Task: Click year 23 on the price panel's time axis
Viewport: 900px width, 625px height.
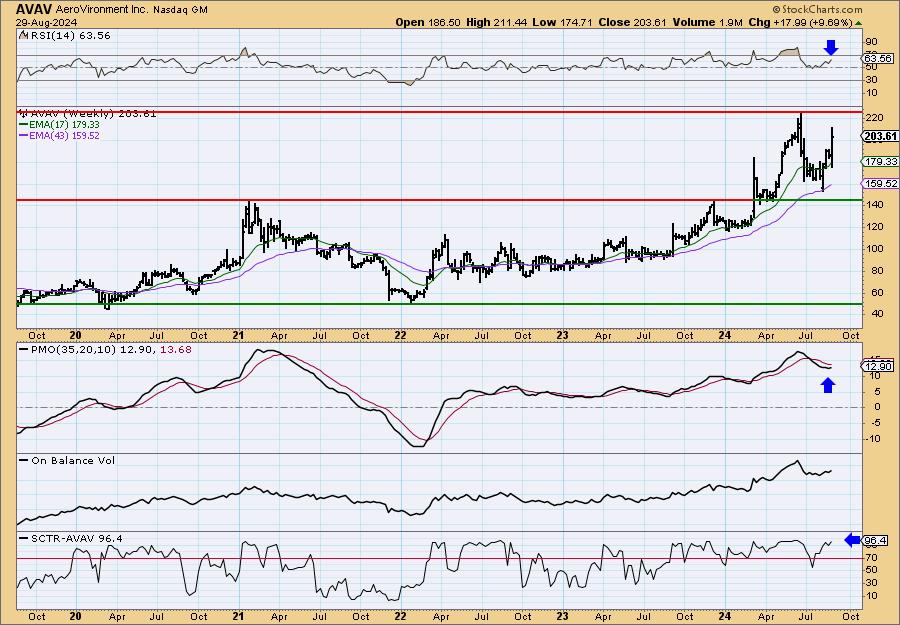Action: (x=562, y=335)
